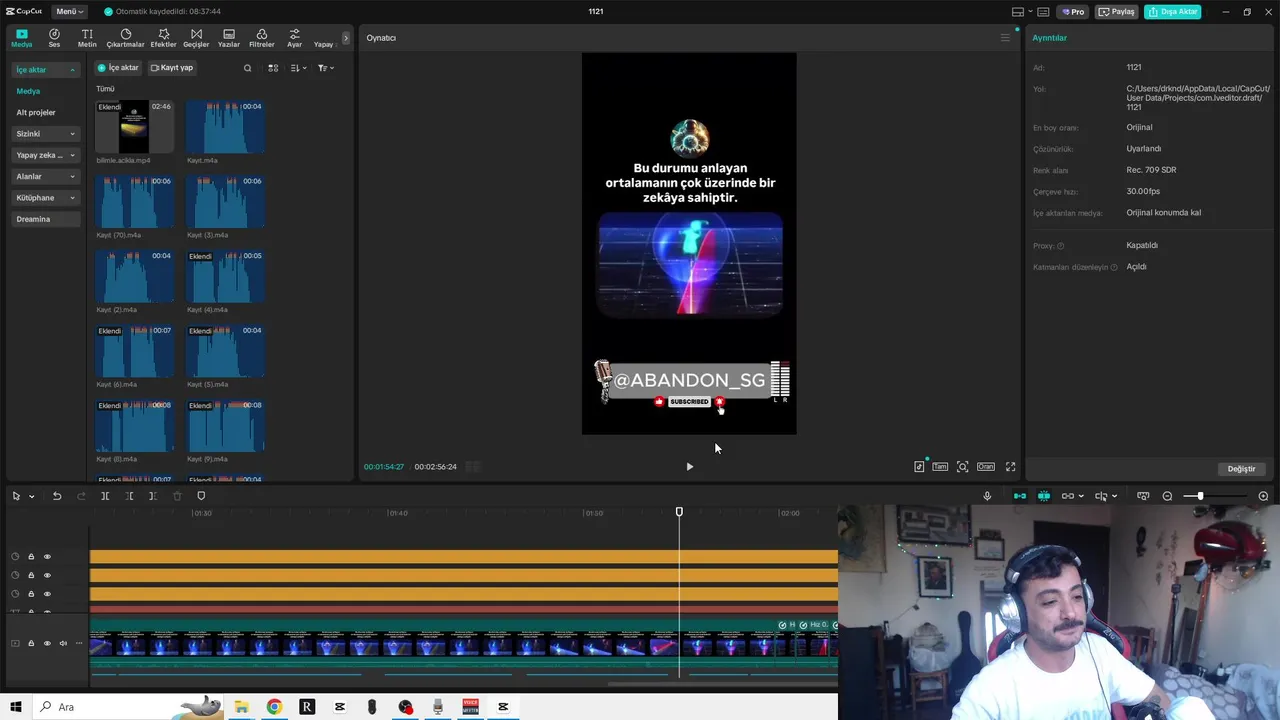Viewport: 1280px width, 720px height.
Task: Delete clip right of the playhead
Action: [x=152, y=496]
